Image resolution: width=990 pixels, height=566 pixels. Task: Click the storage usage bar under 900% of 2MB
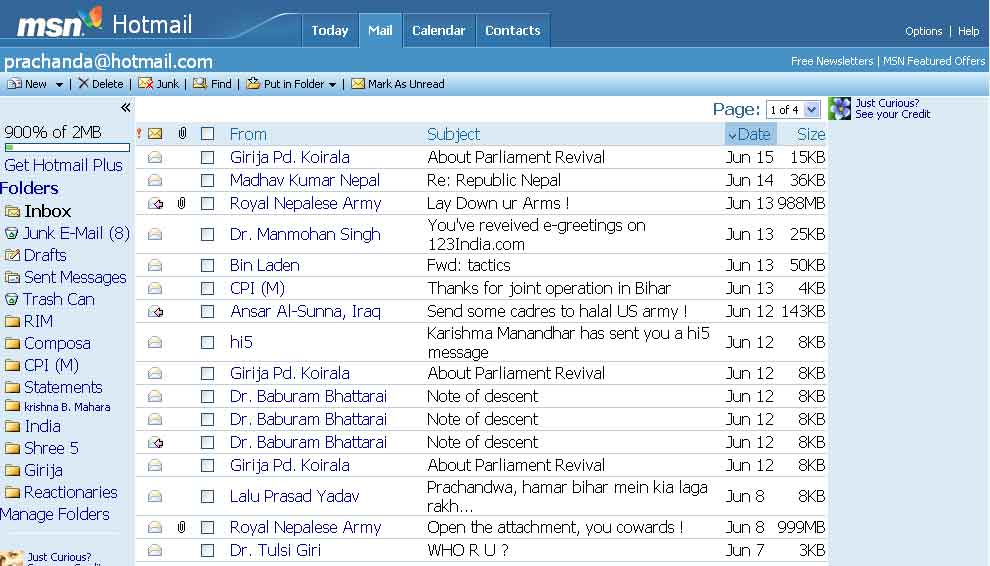pyautogui.click(x=66, y=148)
